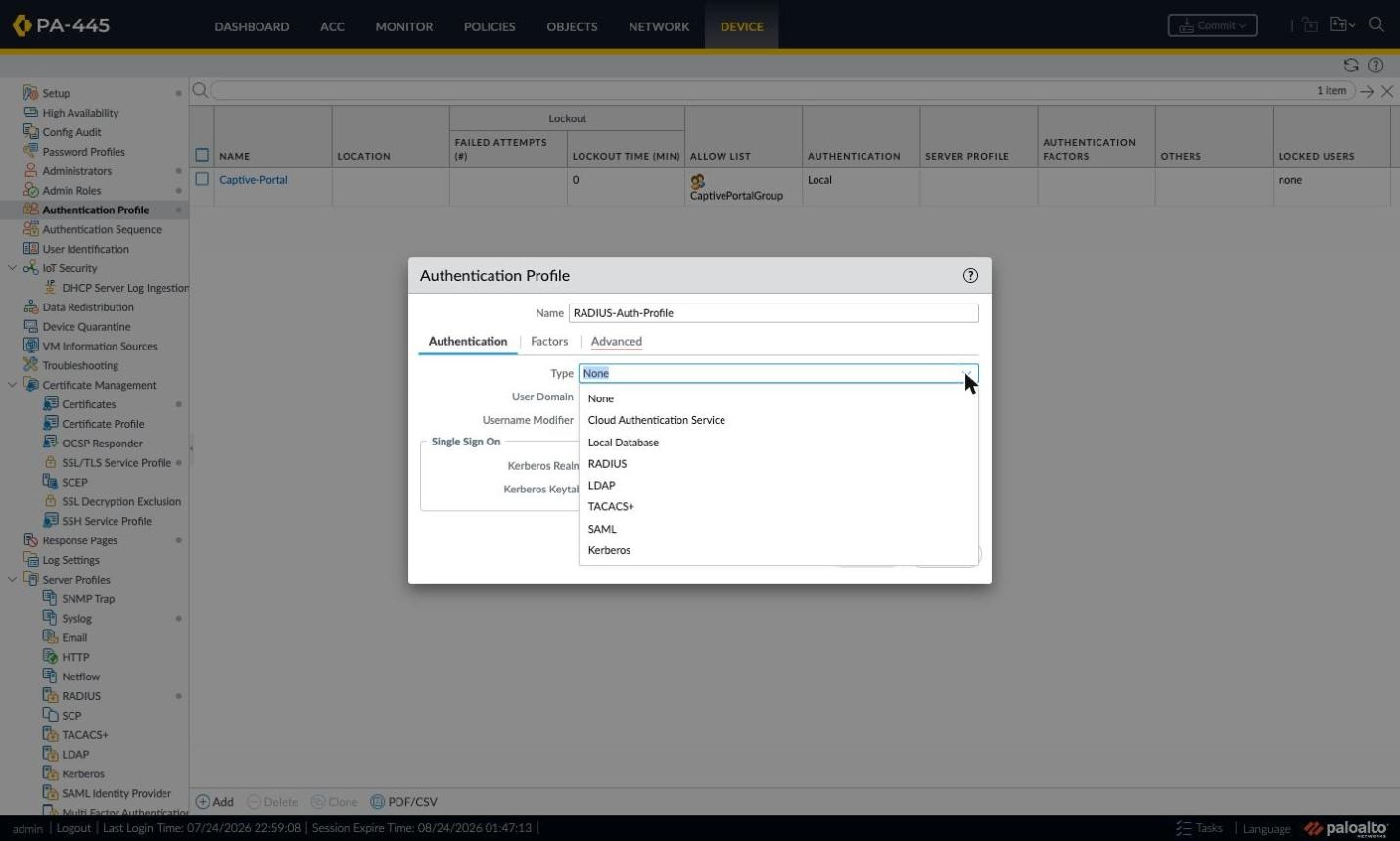Click the filter search magnifier icon
Screen dimensions: 1400x841
coord(200,90)
